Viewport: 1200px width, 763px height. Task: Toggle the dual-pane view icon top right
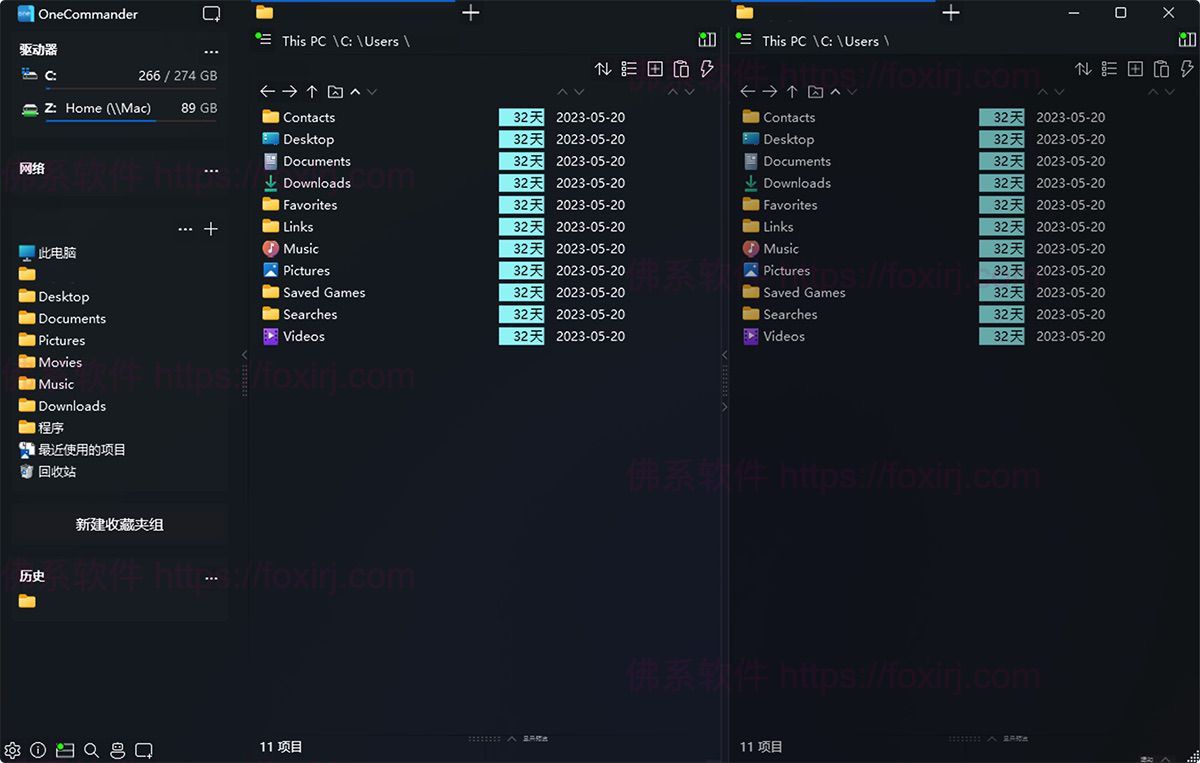click(x=211, y=14)
